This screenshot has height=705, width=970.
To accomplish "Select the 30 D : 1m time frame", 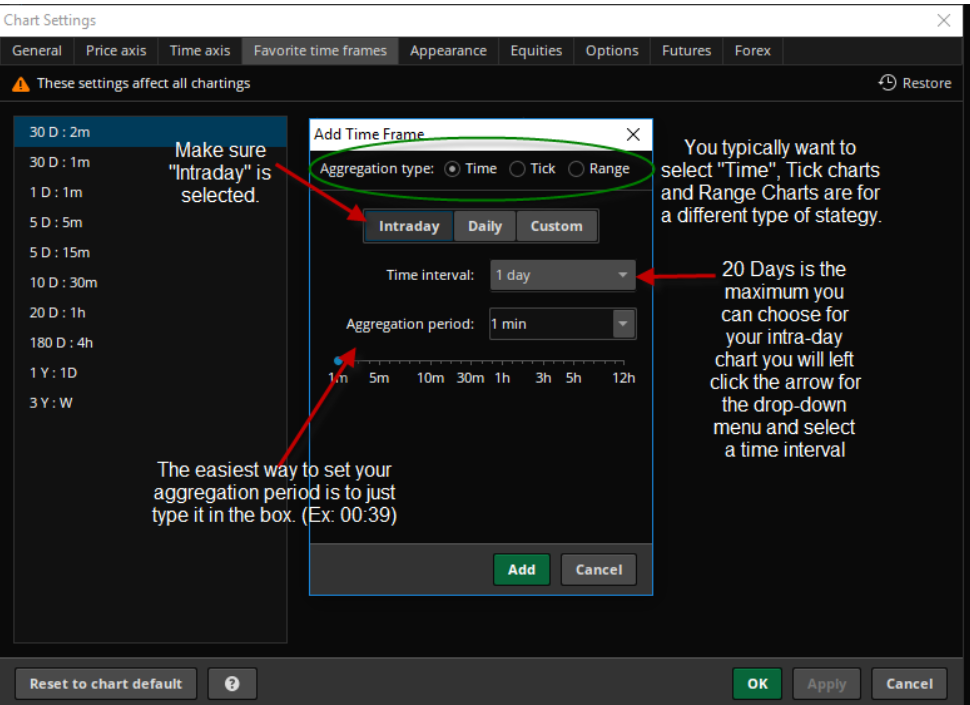I will point(150,162).
